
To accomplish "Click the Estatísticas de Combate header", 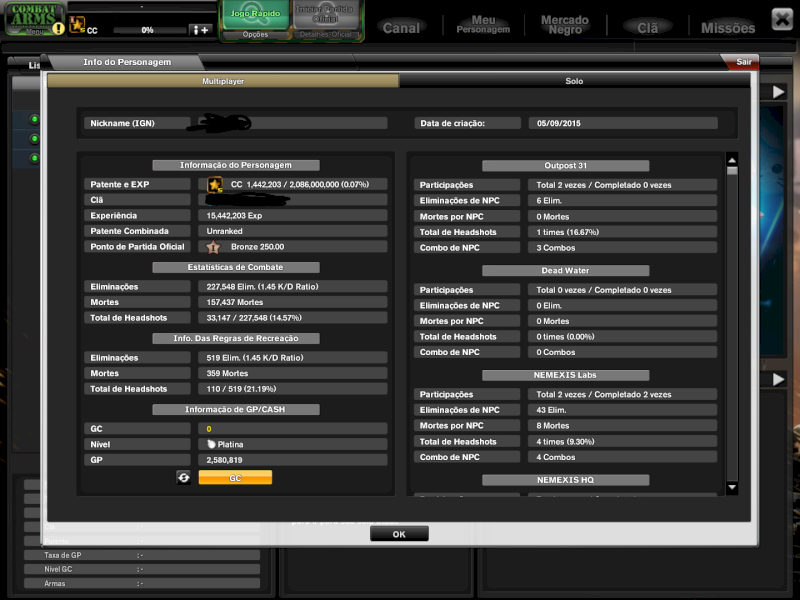I will [x=236, y=267].
